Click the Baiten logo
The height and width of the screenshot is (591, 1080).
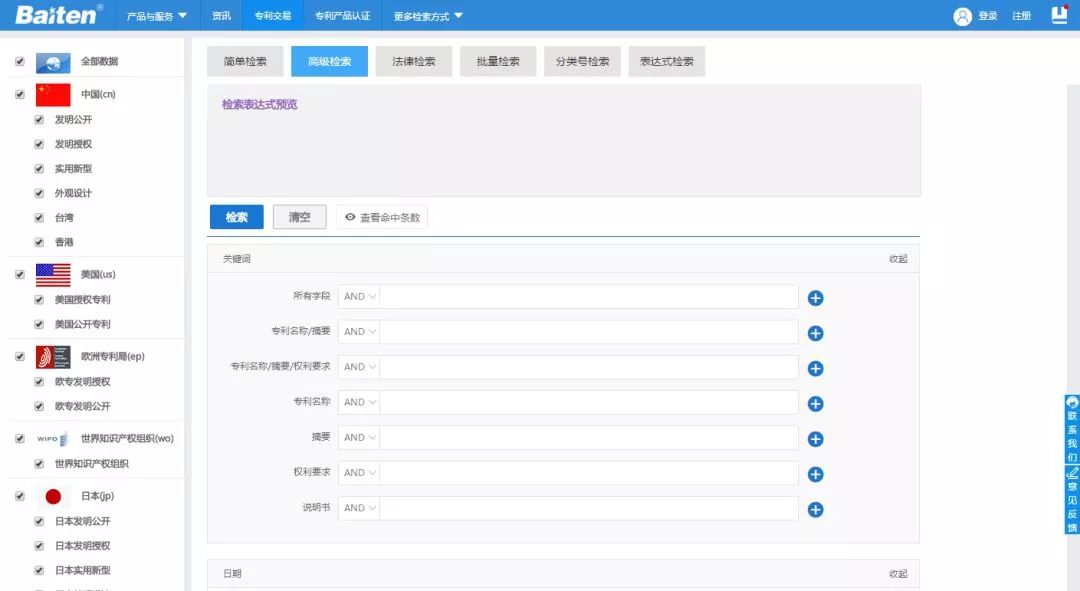(58, 15)
